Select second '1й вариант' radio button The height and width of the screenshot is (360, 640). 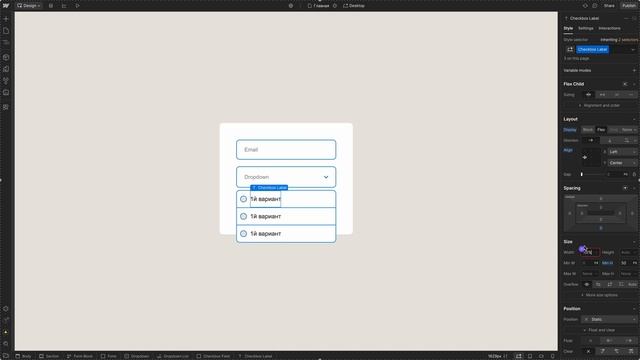point(243,216)
